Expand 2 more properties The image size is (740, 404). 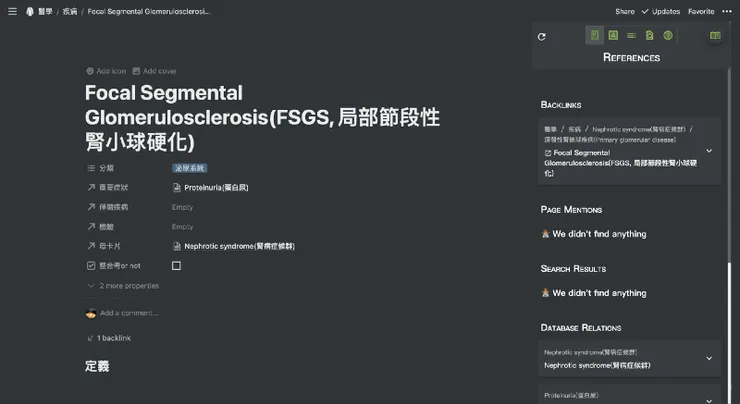click(x=124, y=286)
